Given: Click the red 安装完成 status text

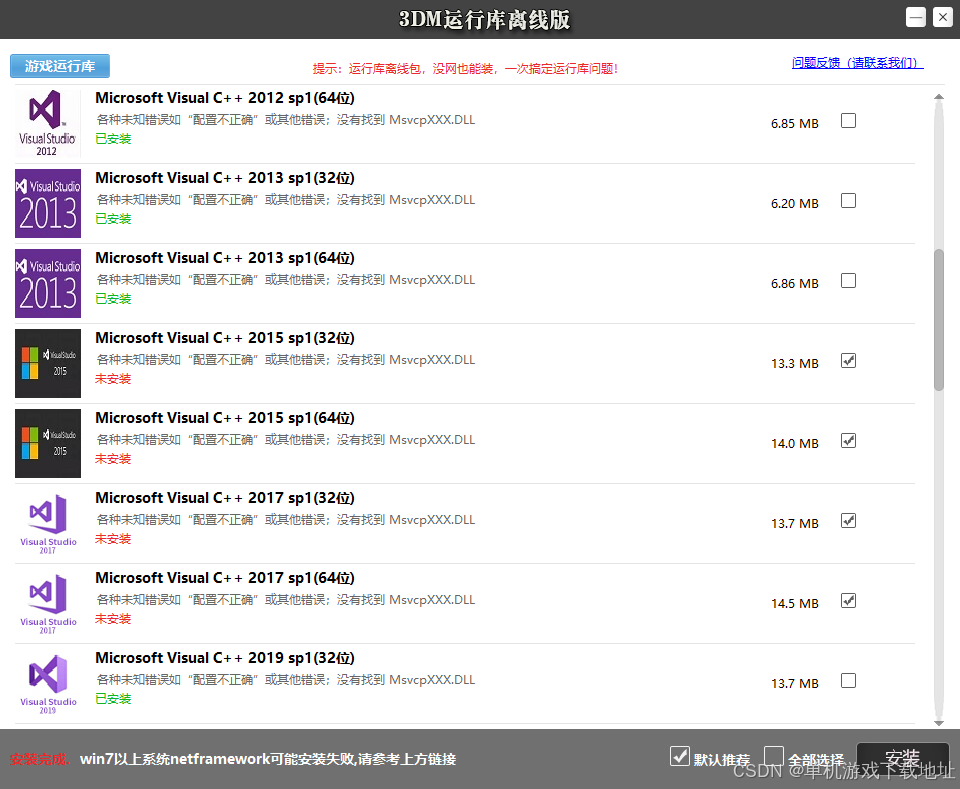Looking at the screenshot, I should click(40, 760).
